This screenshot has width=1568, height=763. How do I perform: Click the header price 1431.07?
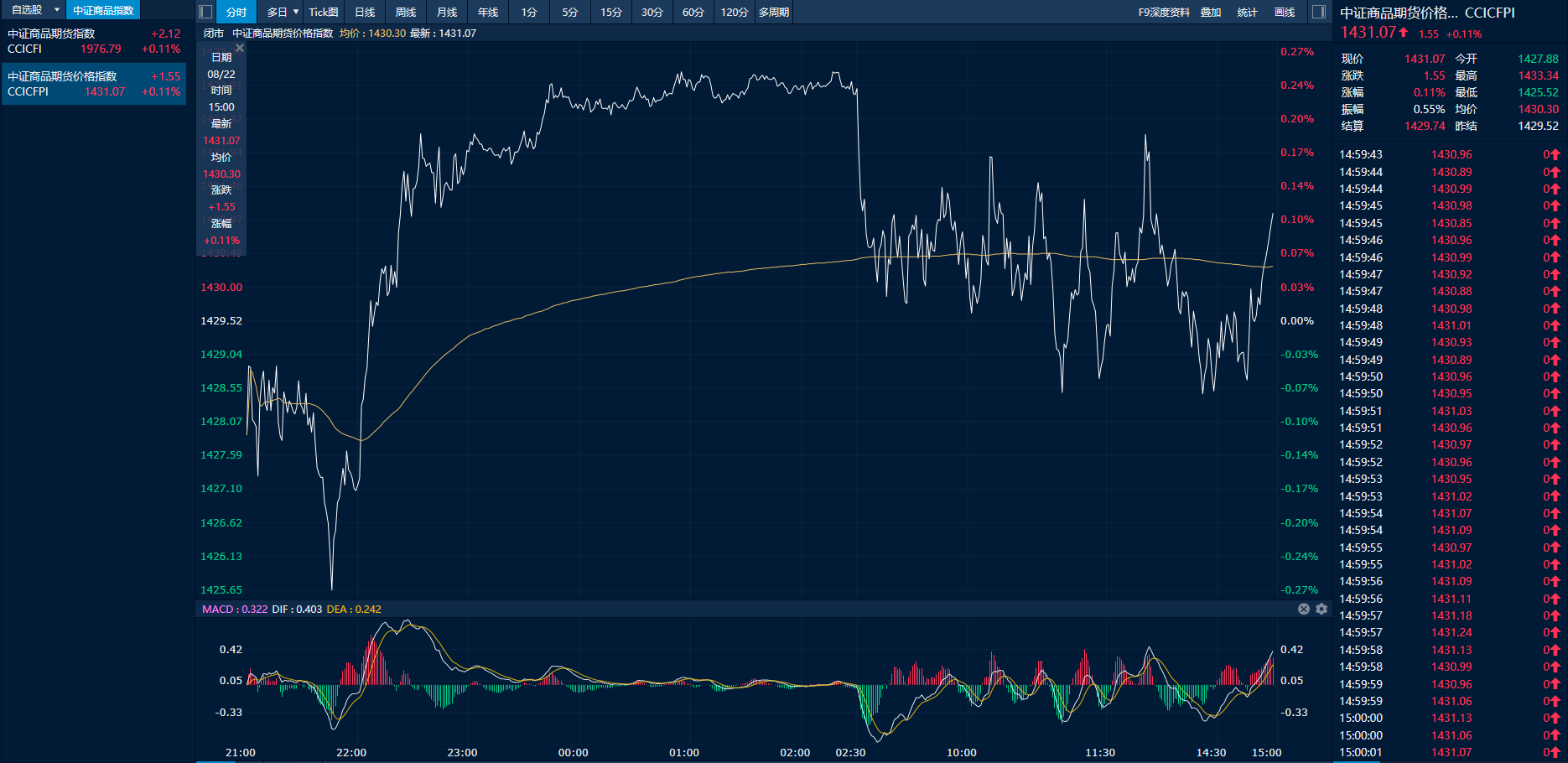pyautogui.click(x=1368, y=32)
